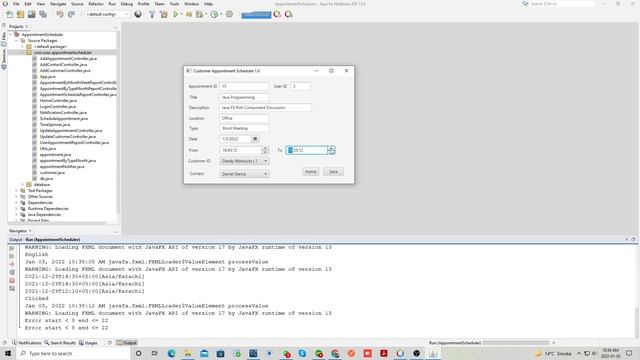
Task: Click the Save button in dialog
Action: (x=333, y=172)
